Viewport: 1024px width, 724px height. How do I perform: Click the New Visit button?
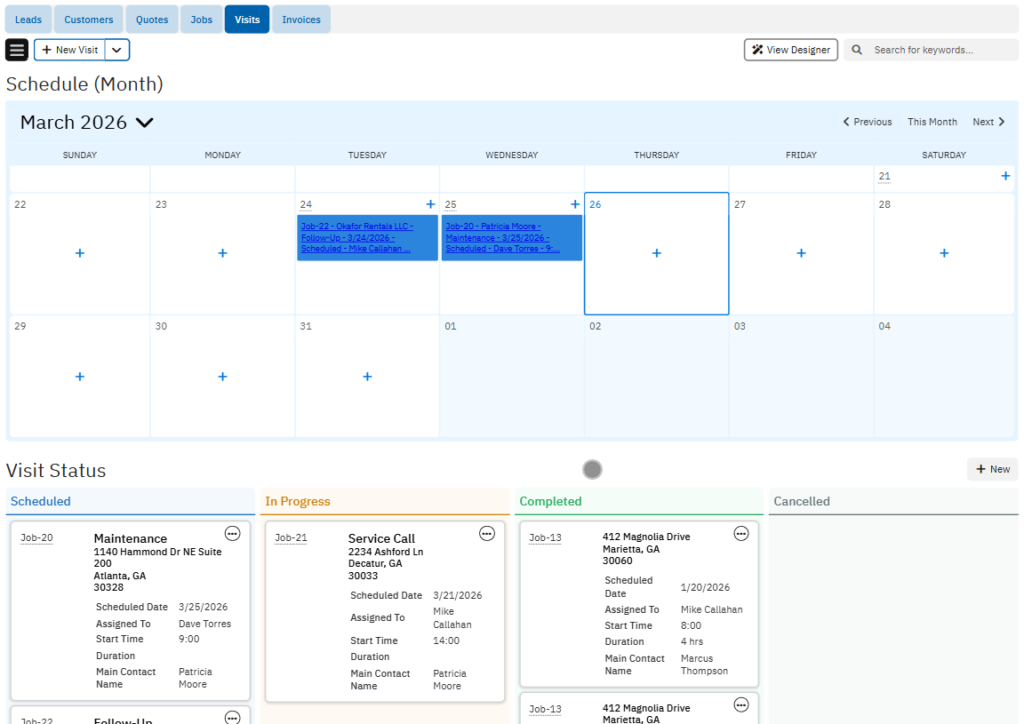70,50
